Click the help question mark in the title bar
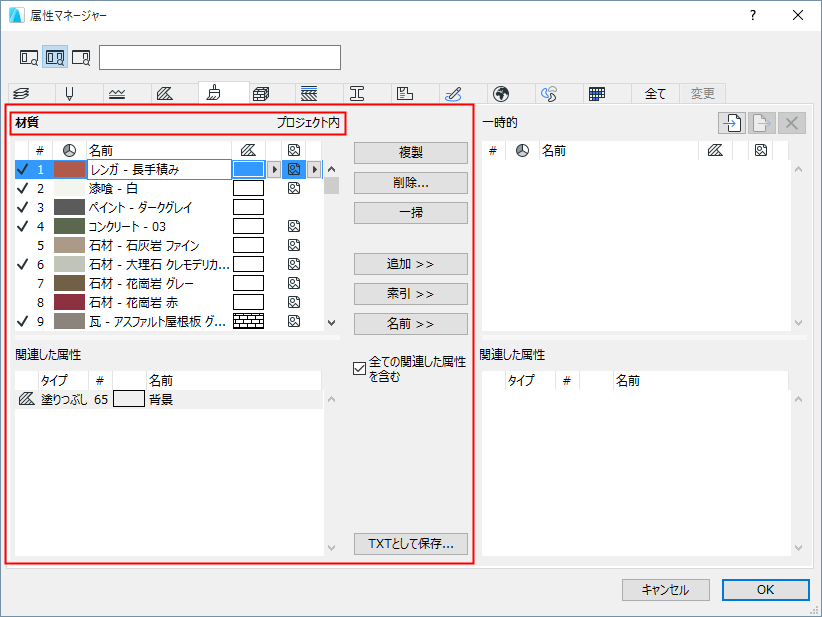 point(753,15)
